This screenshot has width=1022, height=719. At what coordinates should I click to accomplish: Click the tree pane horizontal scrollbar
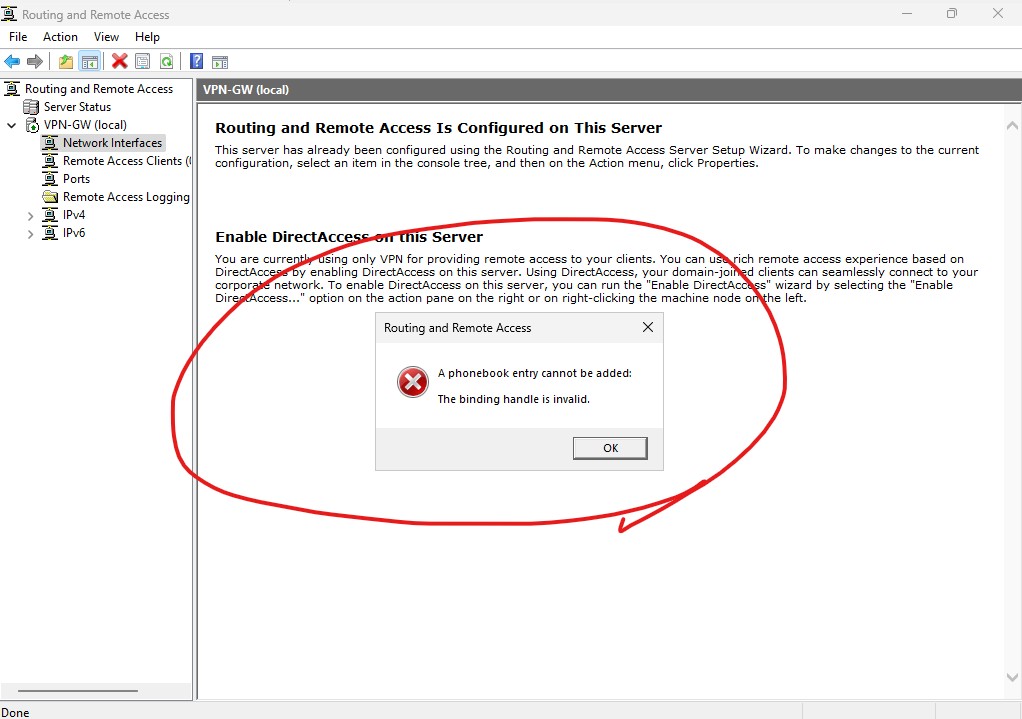(x=78, y=690)
